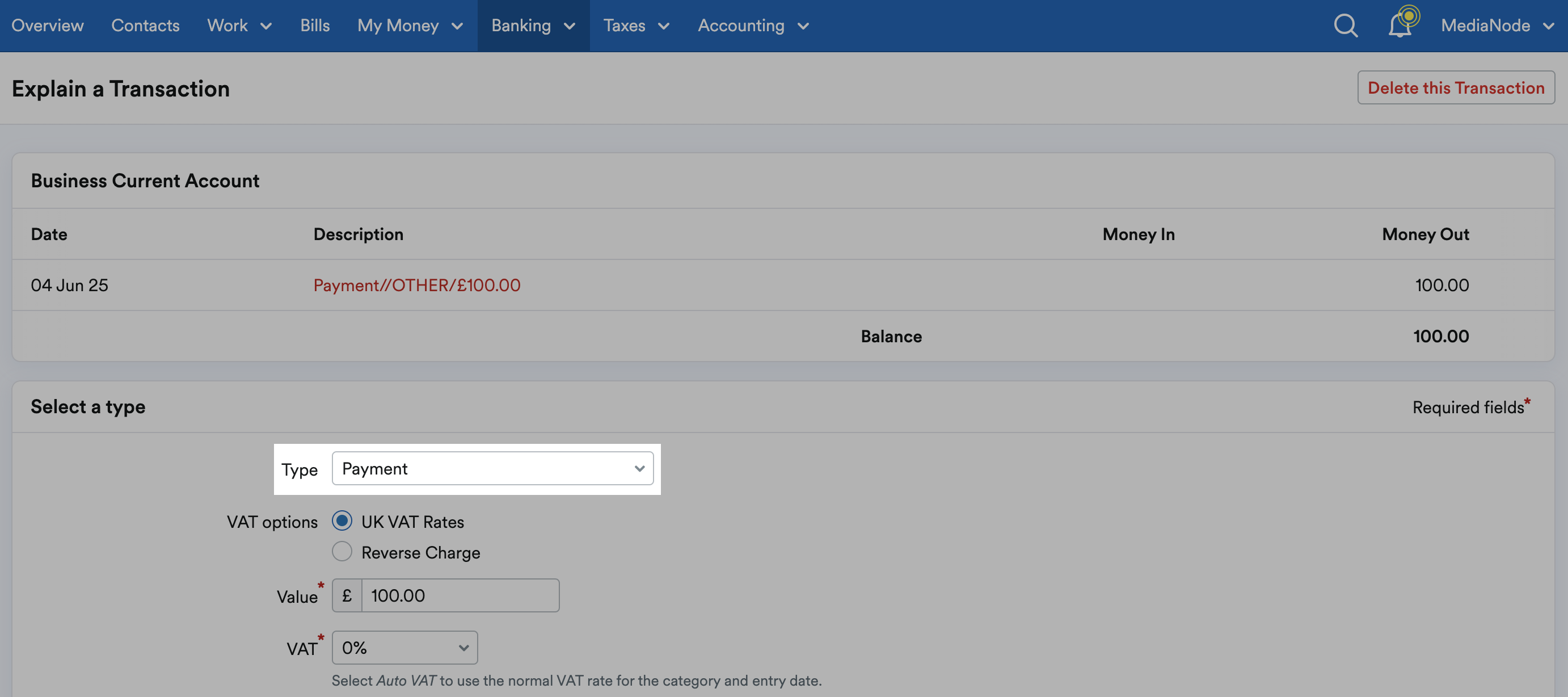Click the Value field containing 100.00

pyautogui.click(x=460, y=595)
